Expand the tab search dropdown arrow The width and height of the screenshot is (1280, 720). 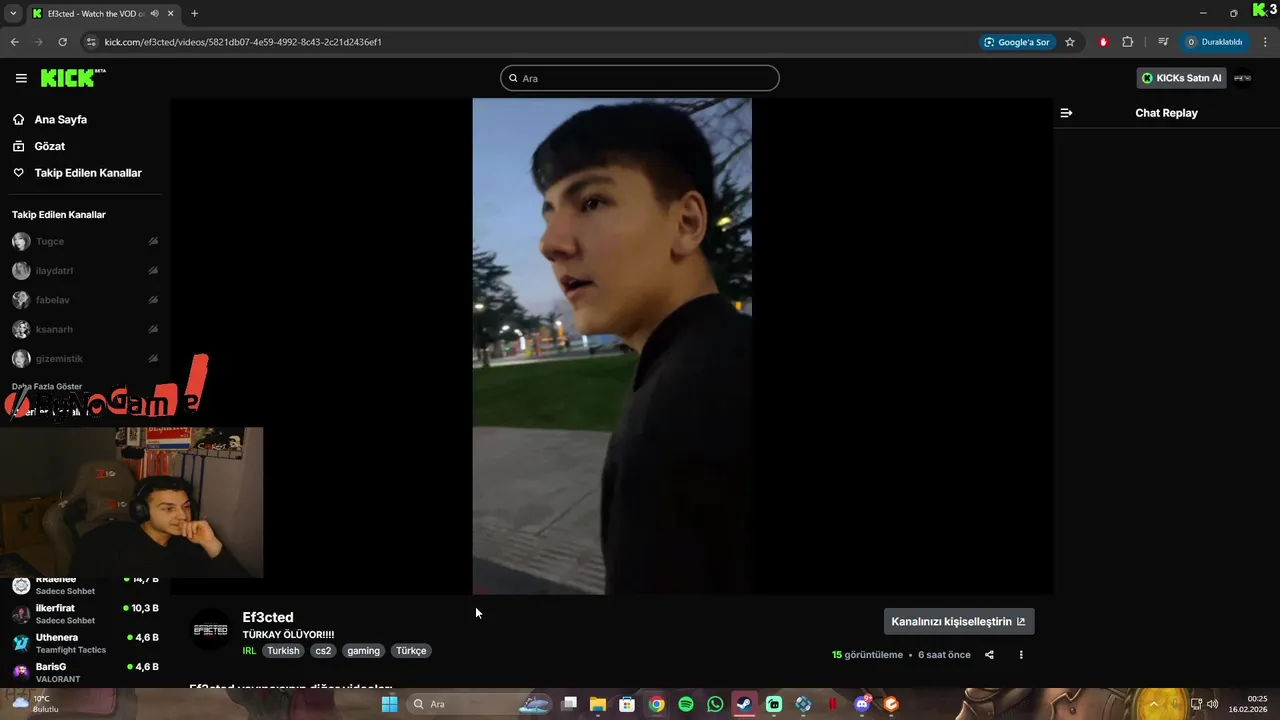[x=12, y=13]
